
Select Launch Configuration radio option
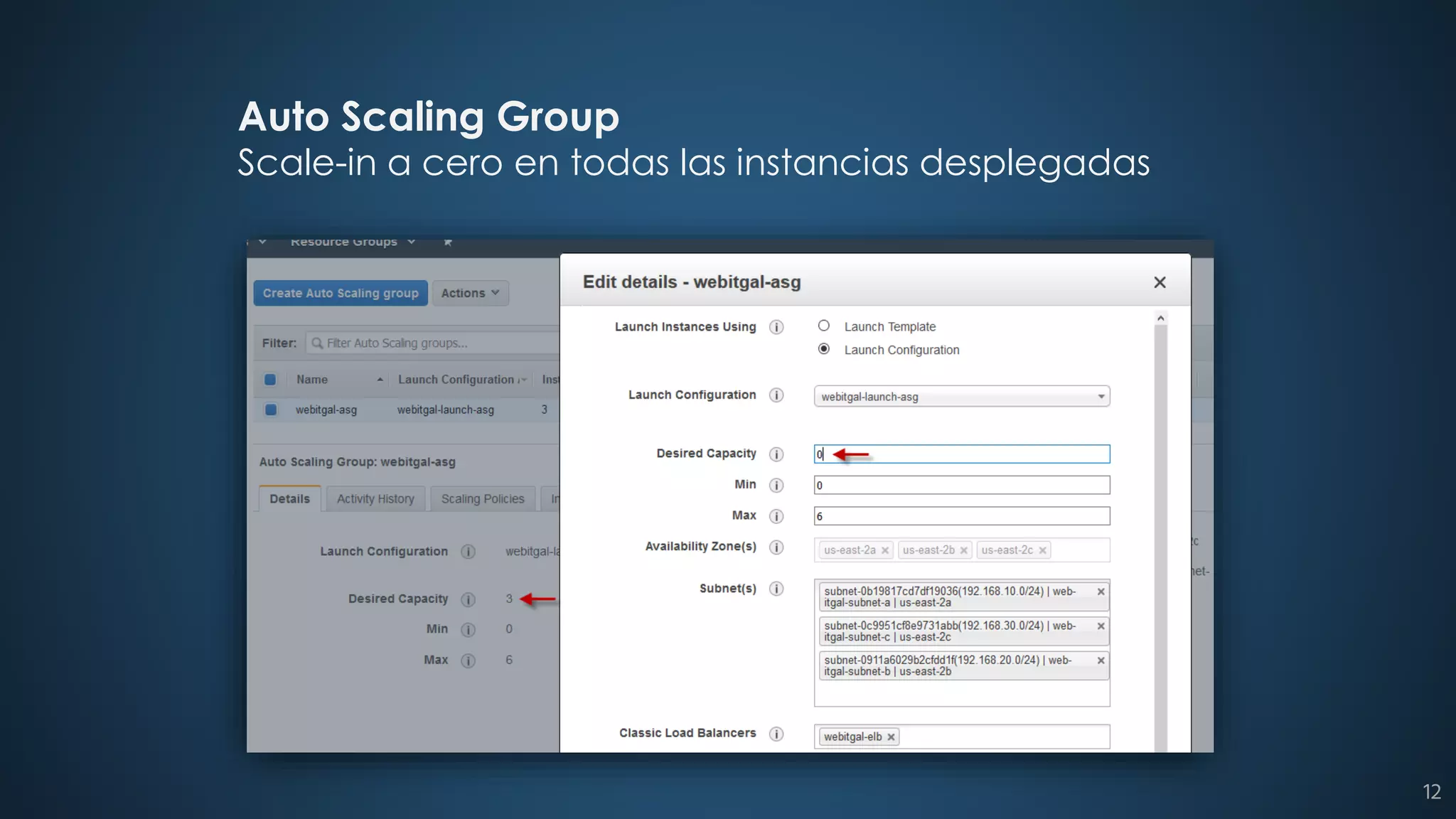click(x=823, y=348)
